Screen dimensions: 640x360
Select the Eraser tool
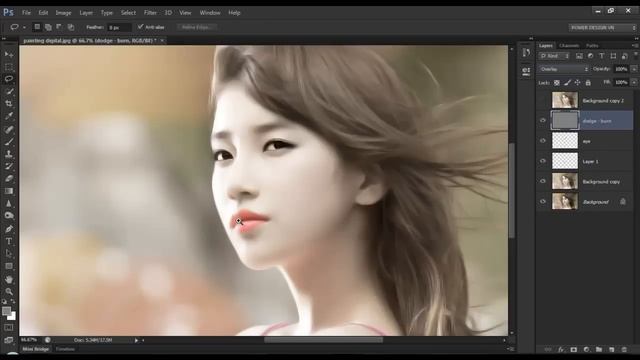pyautogui.click(x=9, y=178)
